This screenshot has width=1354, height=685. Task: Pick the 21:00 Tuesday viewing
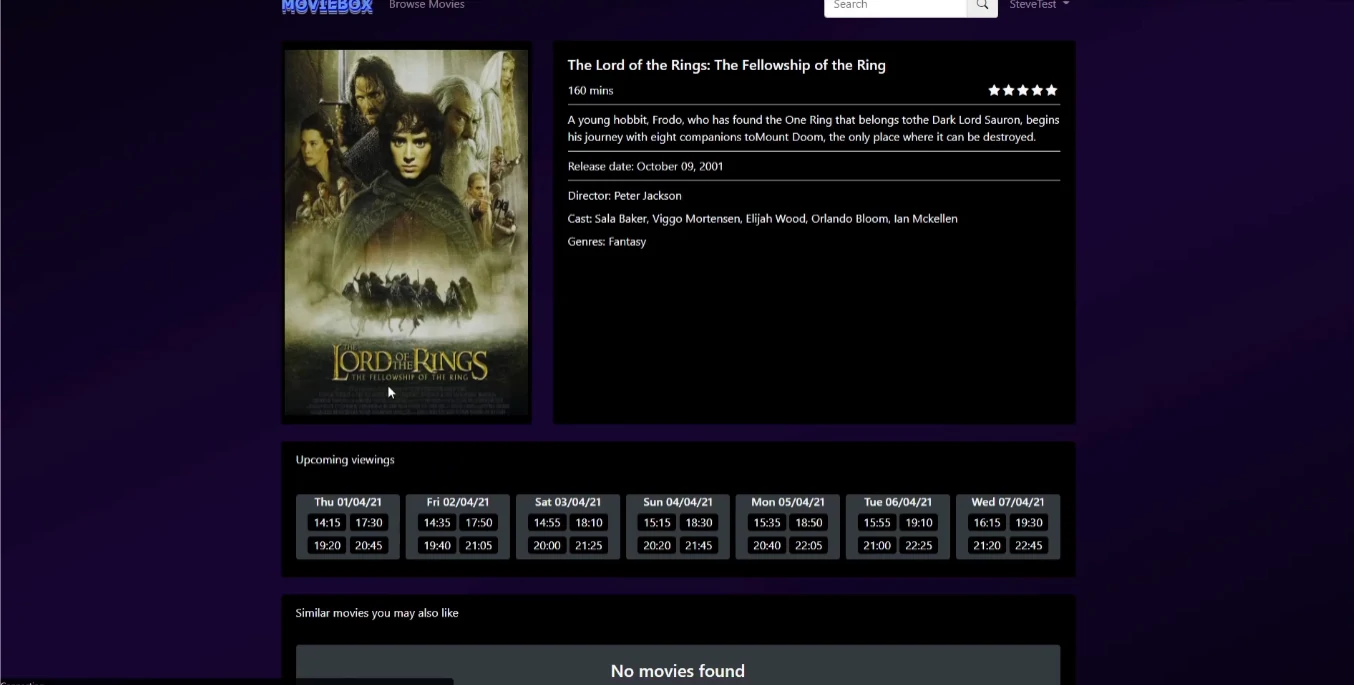click(877, 546)
